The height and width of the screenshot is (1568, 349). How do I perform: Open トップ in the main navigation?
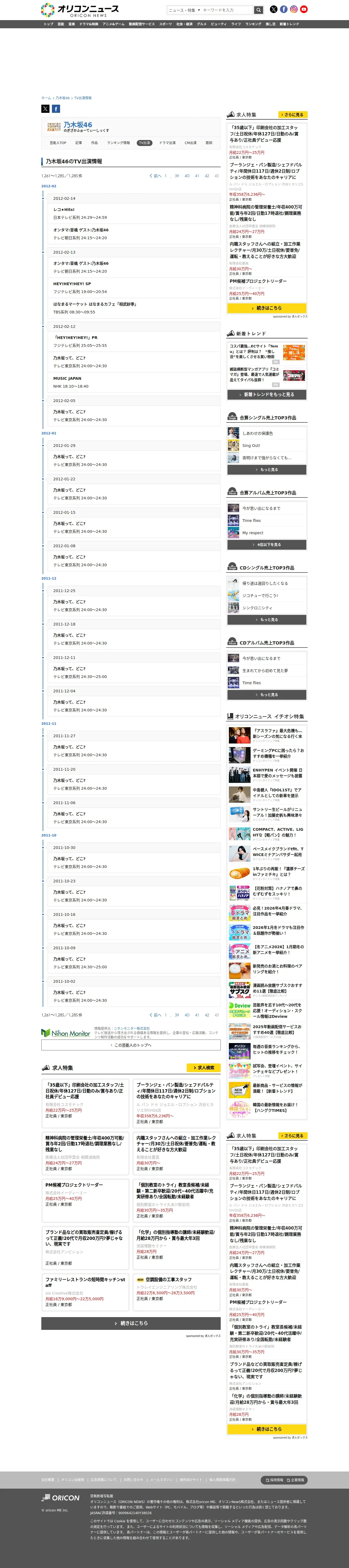49,24
